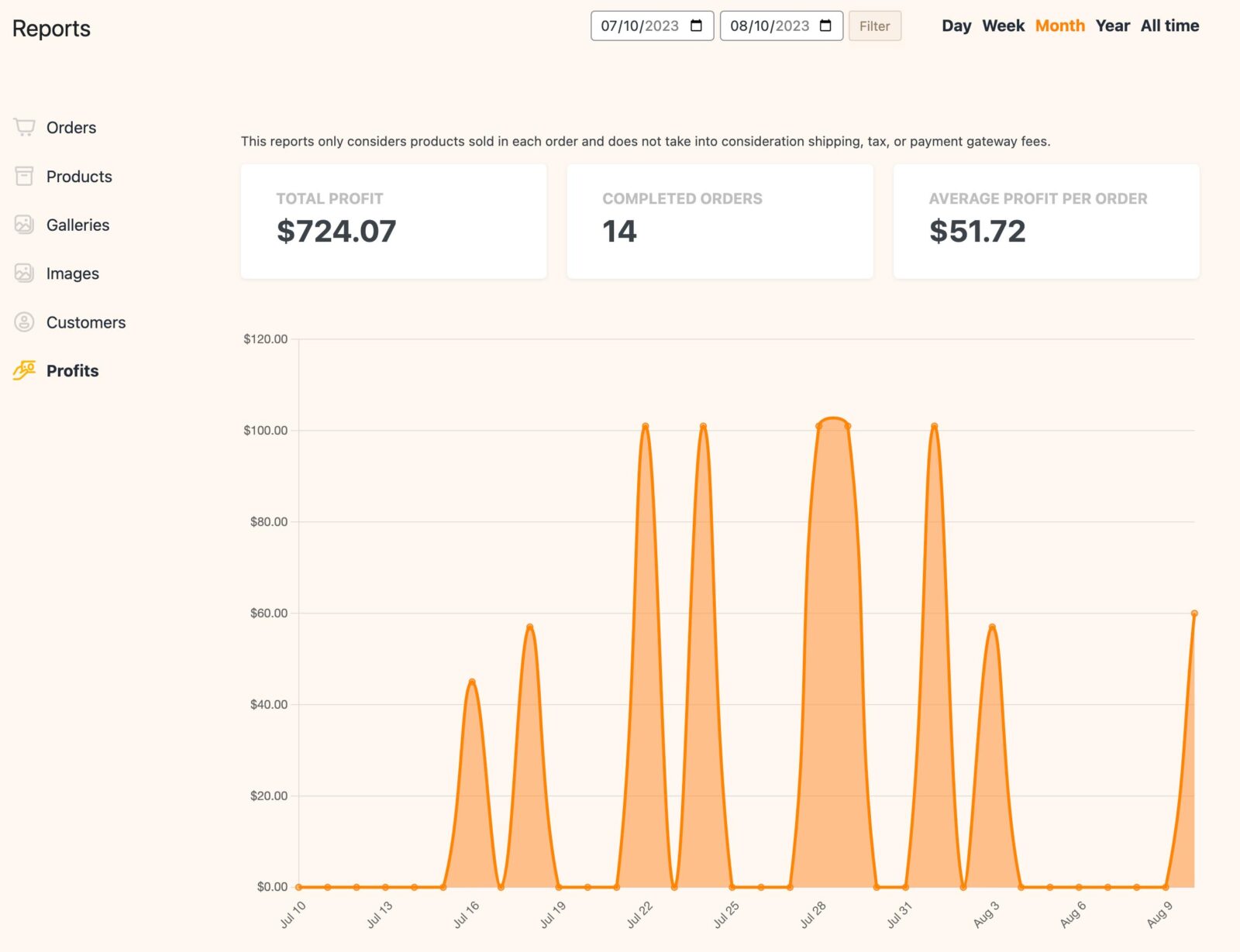Screen dimensions: 1240x952
Task: Click the Jul 16 chart data point
Action: pos(472,682)
